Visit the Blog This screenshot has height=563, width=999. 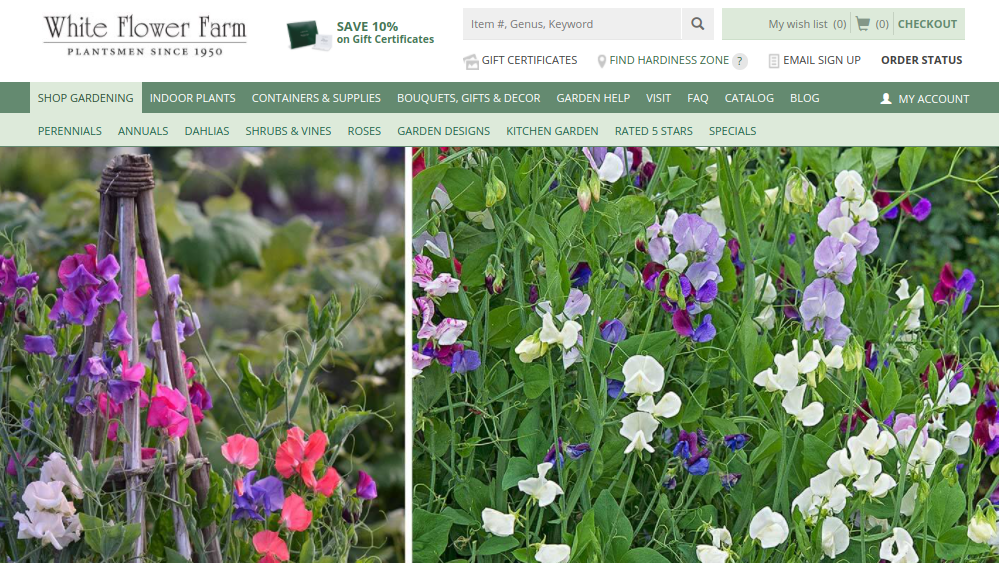click(804, 98)
